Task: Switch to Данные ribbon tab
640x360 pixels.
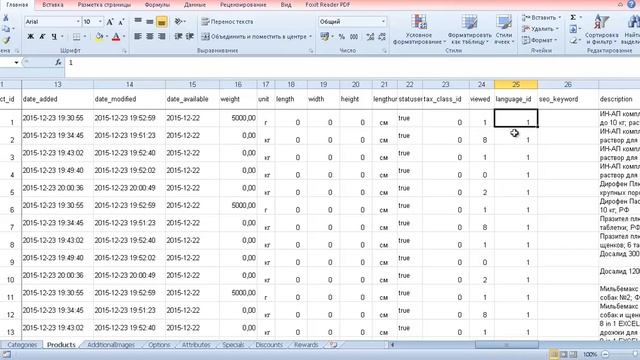Action: point(195,5)
